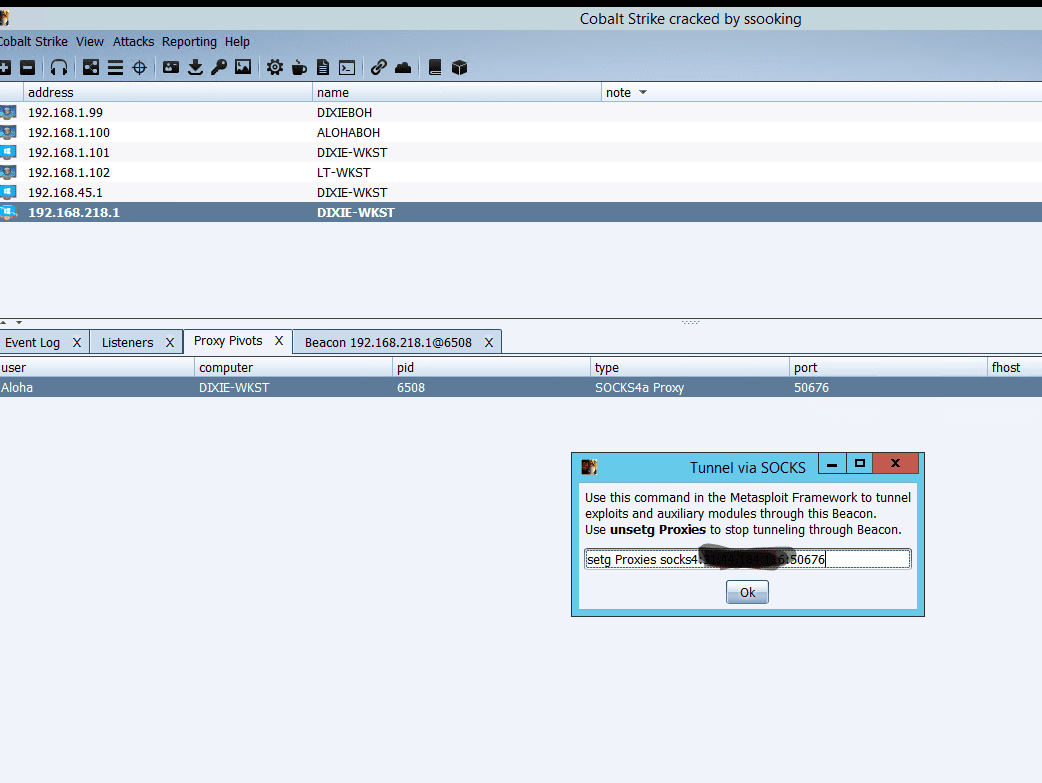Open the Reporting menu
1042x783 pixels.
pyautogui.click(x=189, y=41)
